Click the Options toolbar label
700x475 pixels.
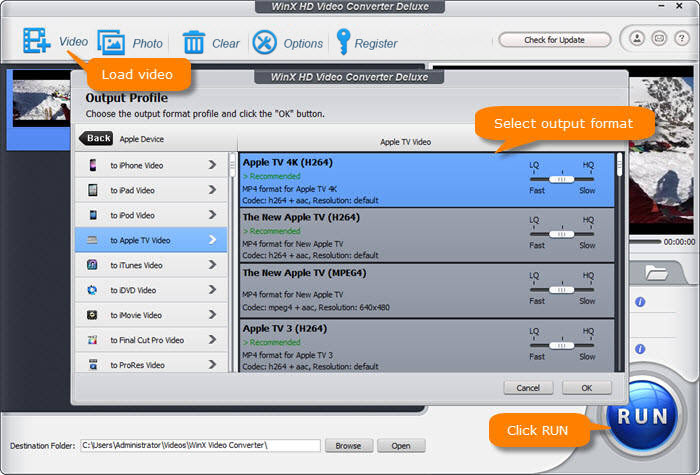pos(303,43)
